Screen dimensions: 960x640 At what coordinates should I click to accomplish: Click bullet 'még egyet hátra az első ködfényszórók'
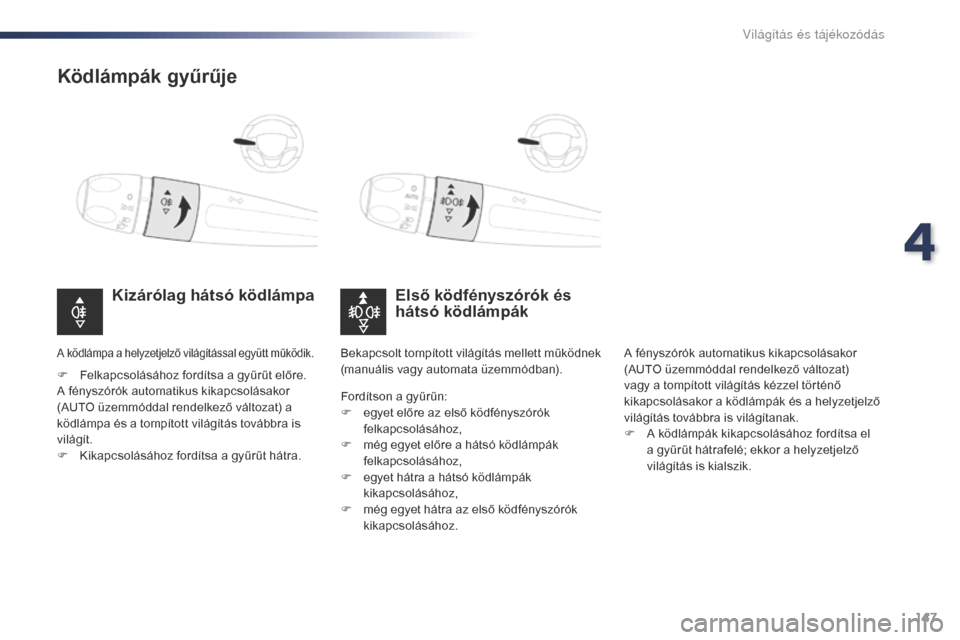click(470, 510)
